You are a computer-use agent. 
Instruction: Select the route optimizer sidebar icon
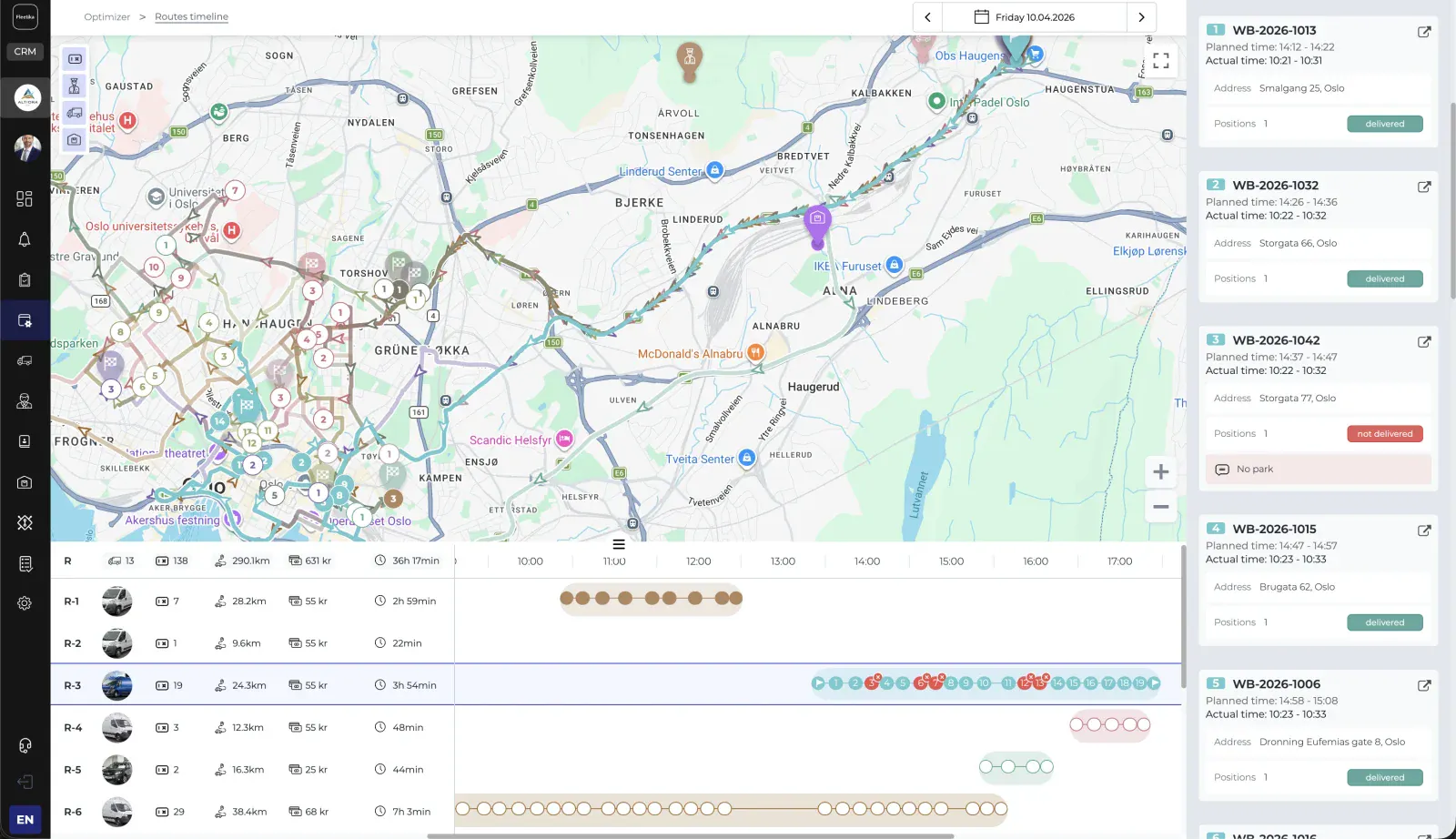[25, 320]
